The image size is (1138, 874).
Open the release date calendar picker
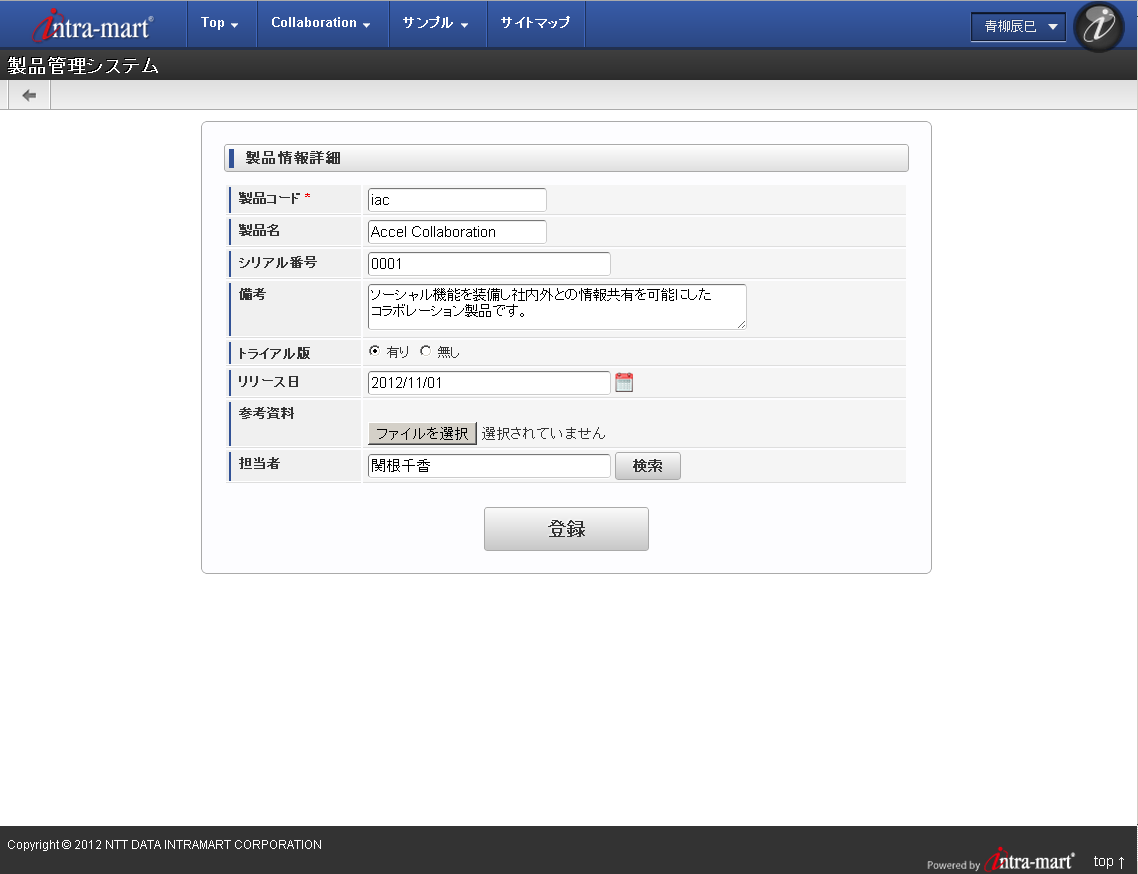click(624, 383)
